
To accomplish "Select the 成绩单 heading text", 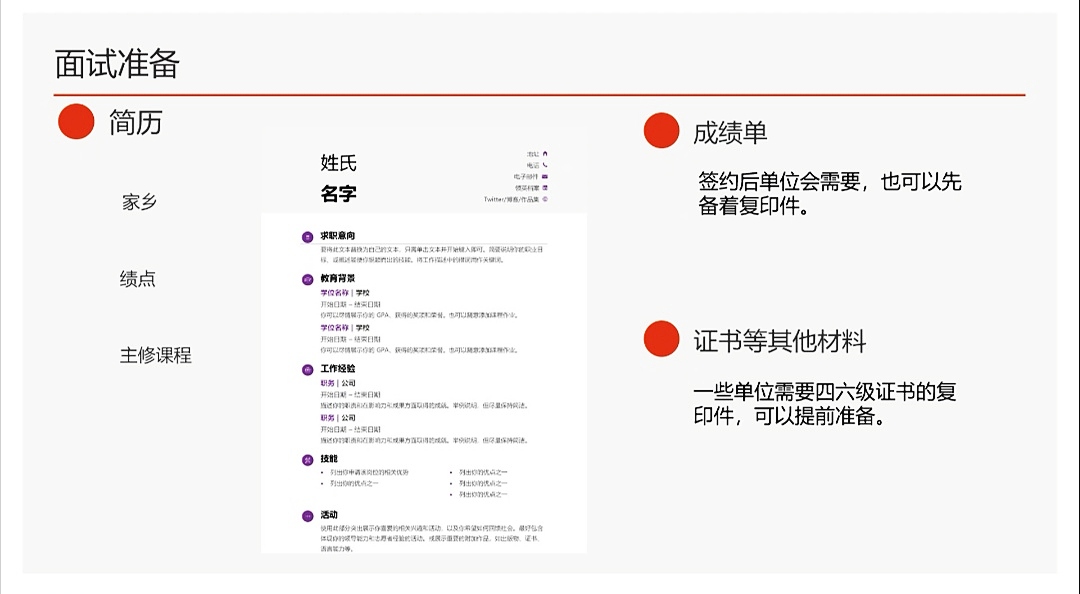I will (x=730, y=132).
